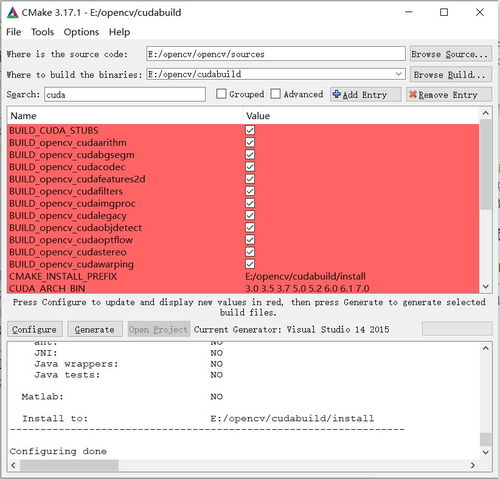Open the Tools menu
Viewport: 500px width, 479px height.
pos(42,32)
